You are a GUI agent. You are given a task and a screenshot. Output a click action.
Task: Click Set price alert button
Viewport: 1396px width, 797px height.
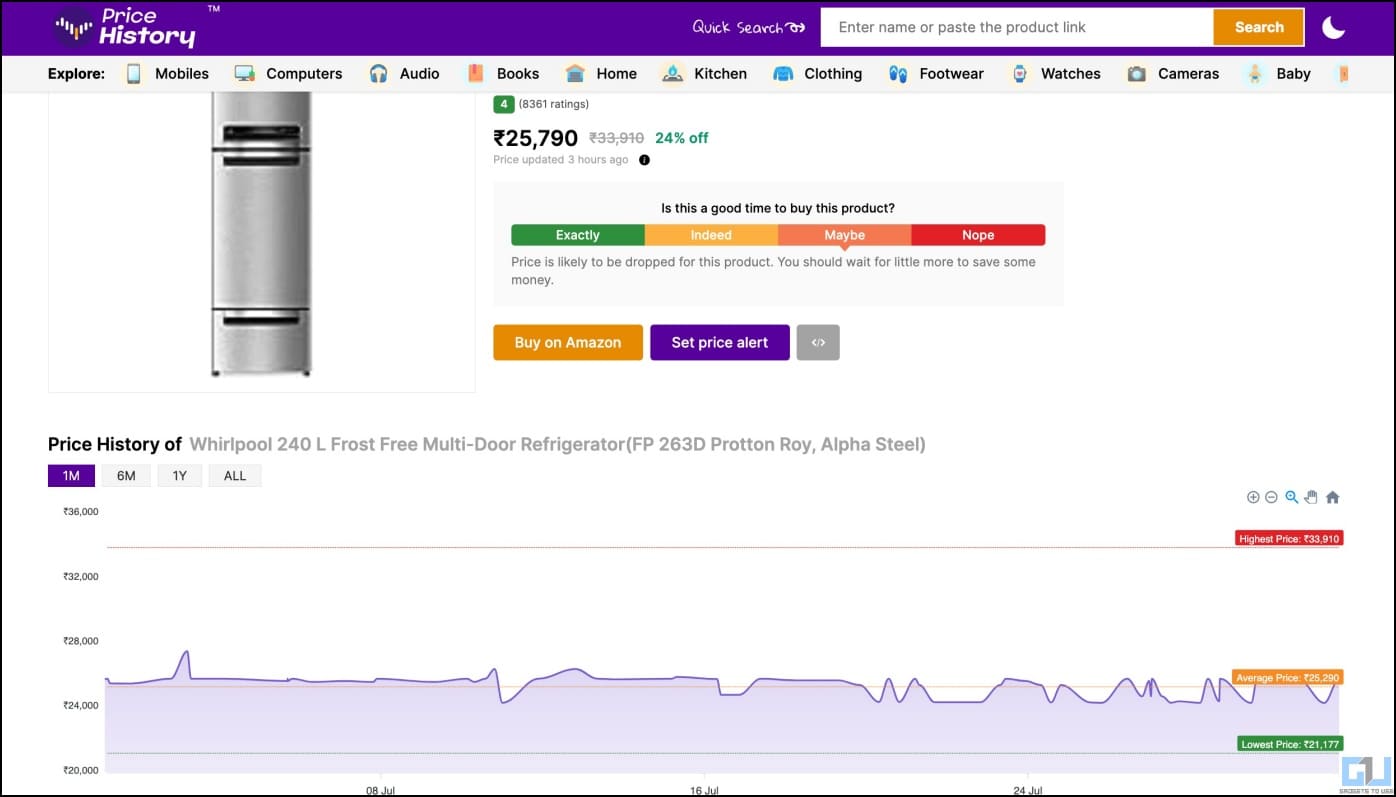click(720, 342)
